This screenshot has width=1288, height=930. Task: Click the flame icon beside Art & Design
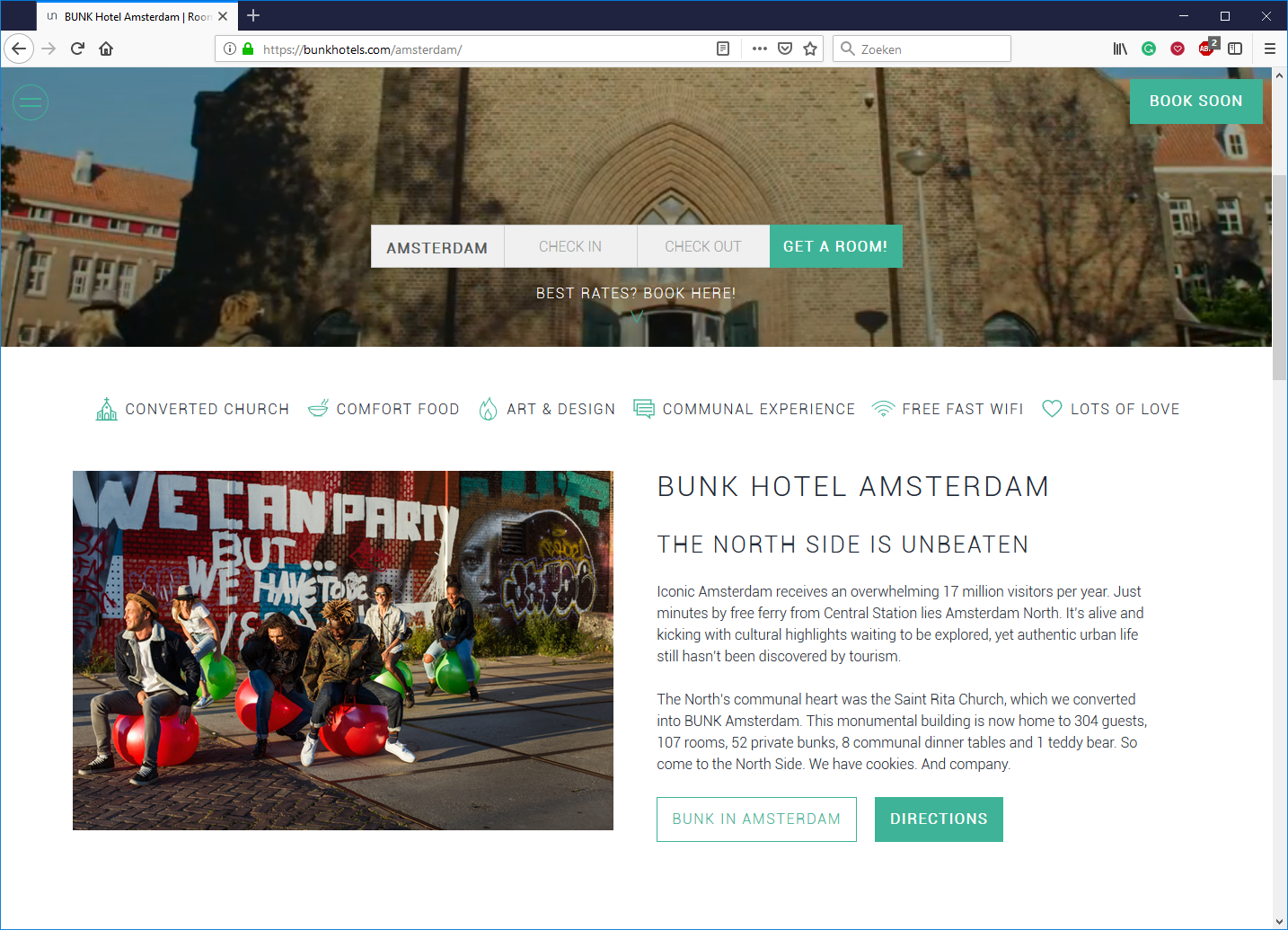point(488,409)
